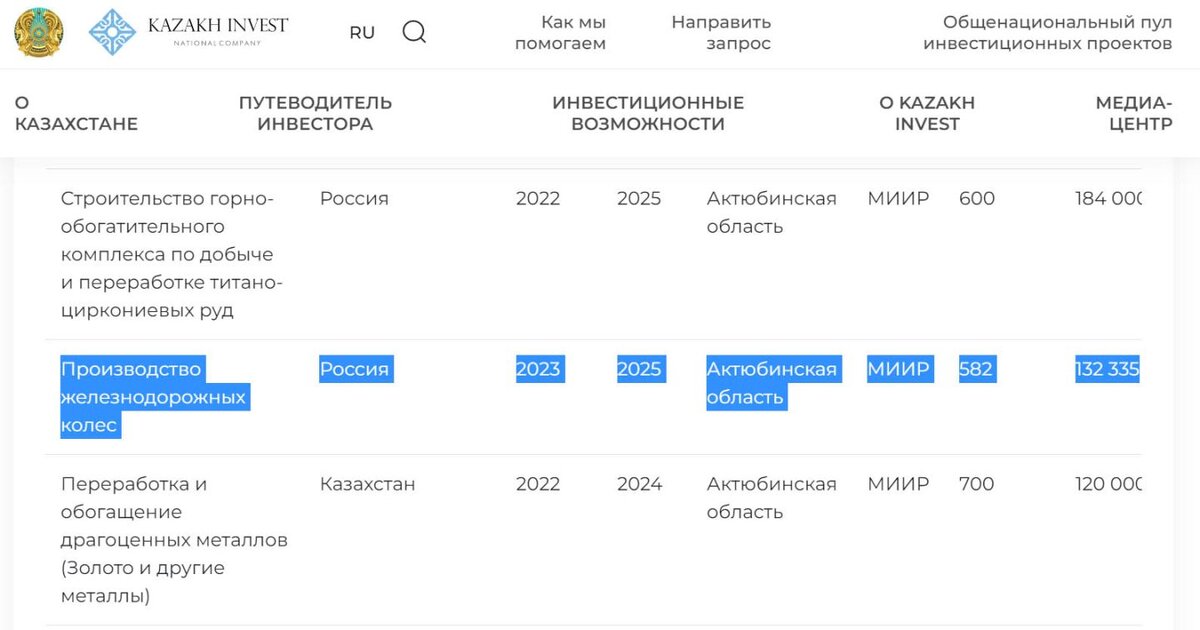Image resolution: width=1200 pixels, height=630 pixels.
Task: Switch language via RU selector
Action: tap(362, 32)
